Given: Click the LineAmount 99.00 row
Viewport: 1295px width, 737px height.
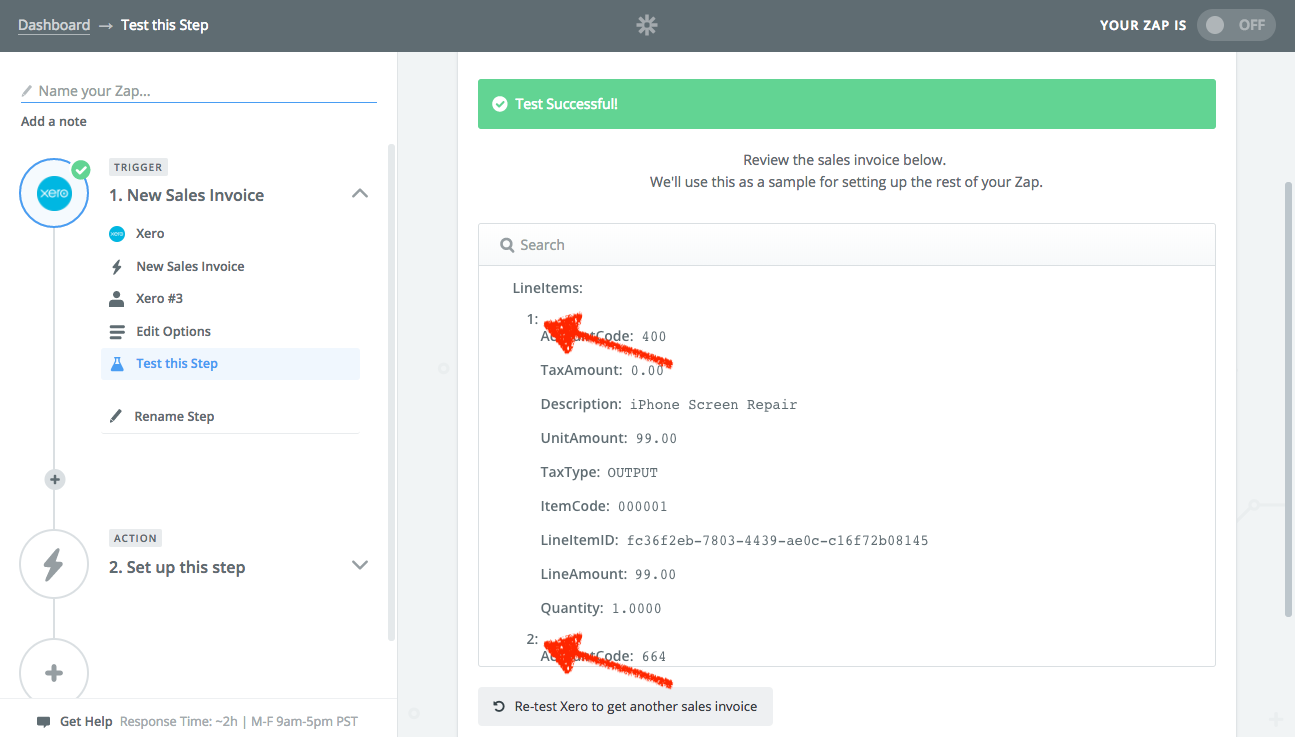Looking at the screenshot, I should (609, 574).
